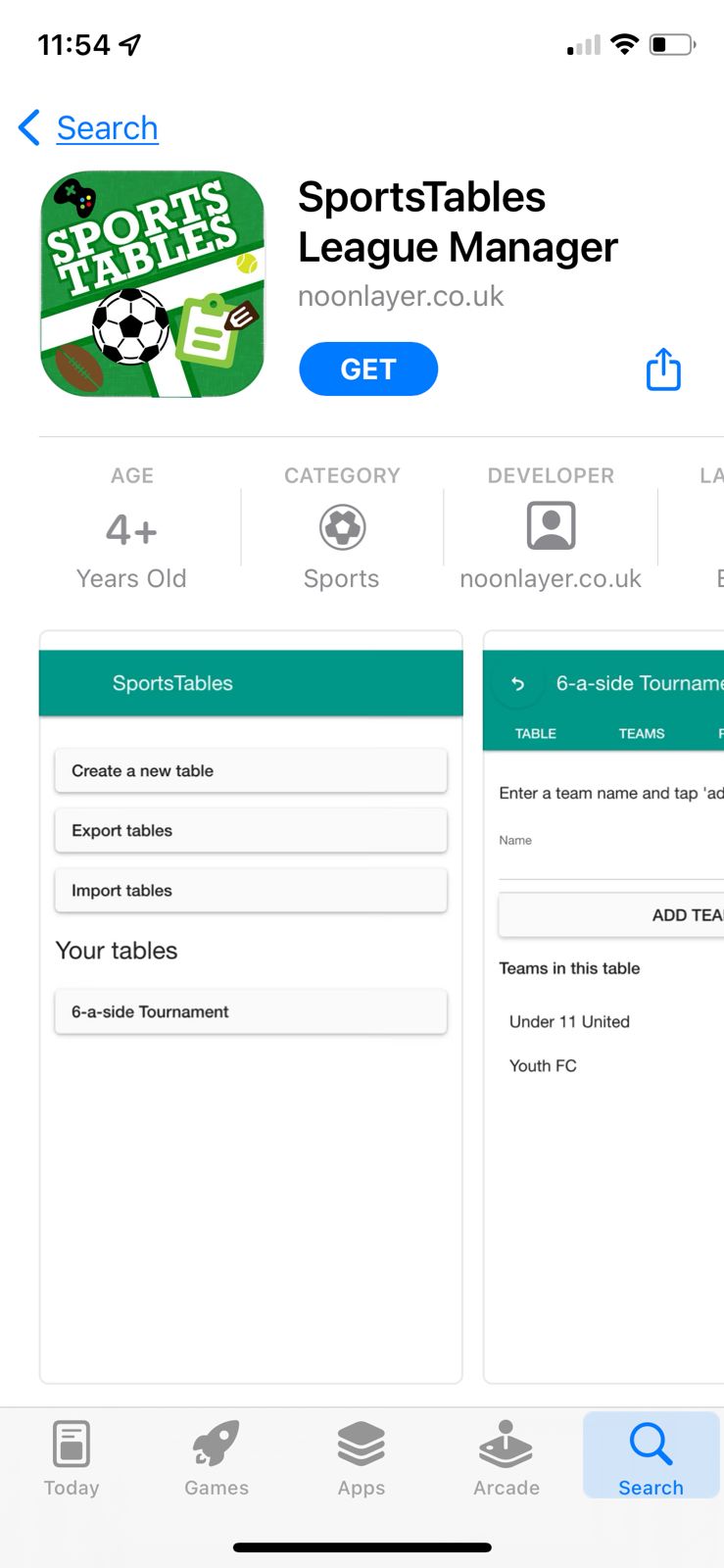Tap the 11:54 clock in status bar
Viewport: 724px width, 1568px height.
[73, 45]
